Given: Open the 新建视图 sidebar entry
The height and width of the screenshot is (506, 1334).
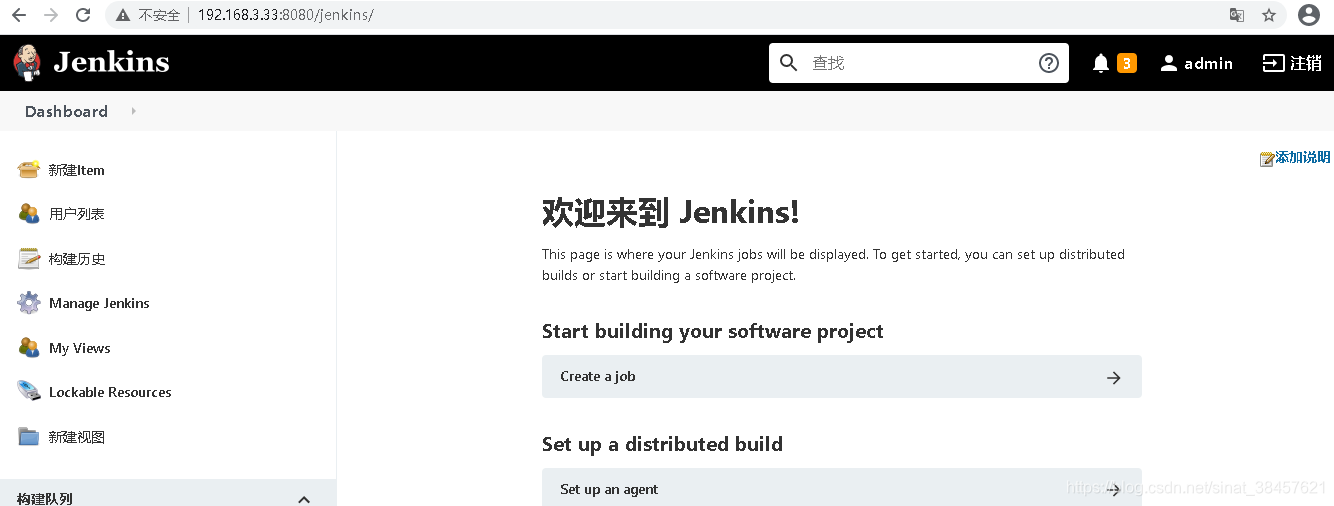Looking at the screenshot, I should pos(77,437).
